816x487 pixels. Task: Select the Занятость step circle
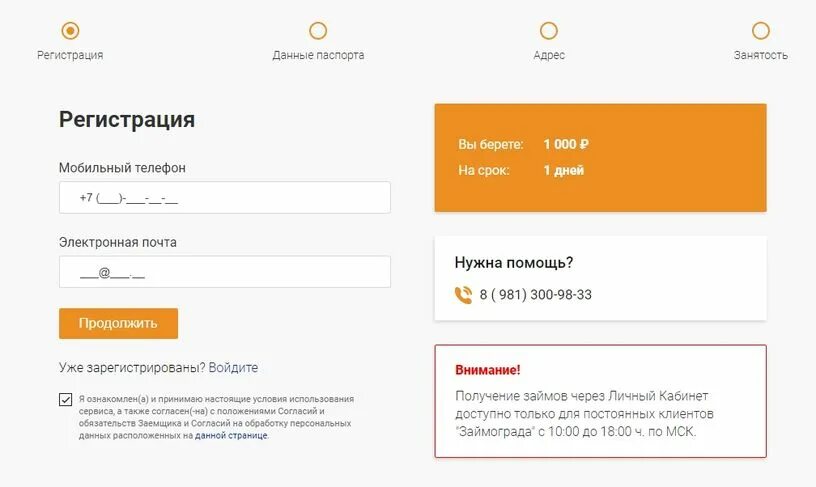tap(760, 31)
